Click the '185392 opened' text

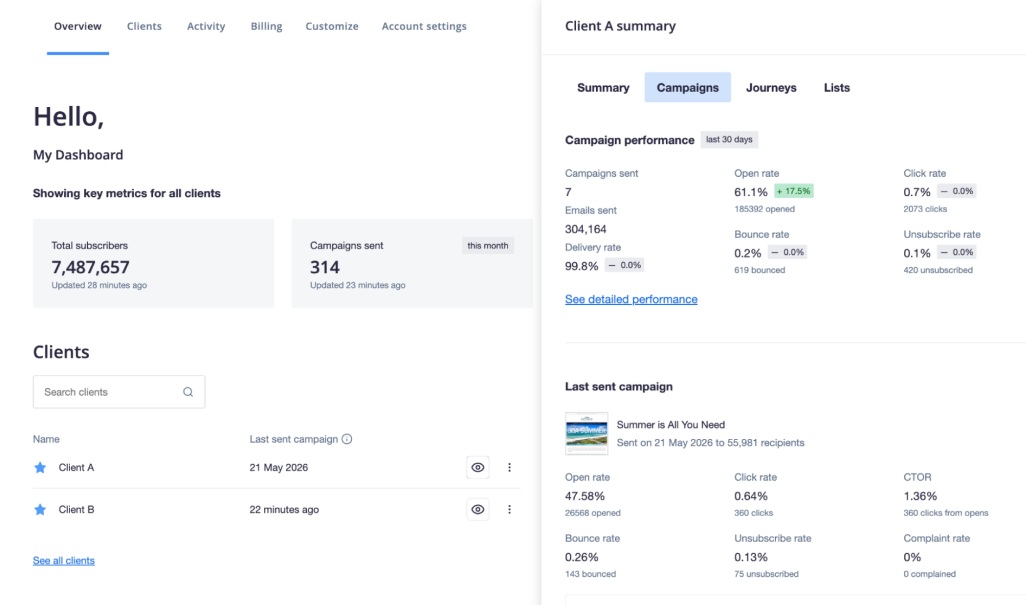point(764,209)
